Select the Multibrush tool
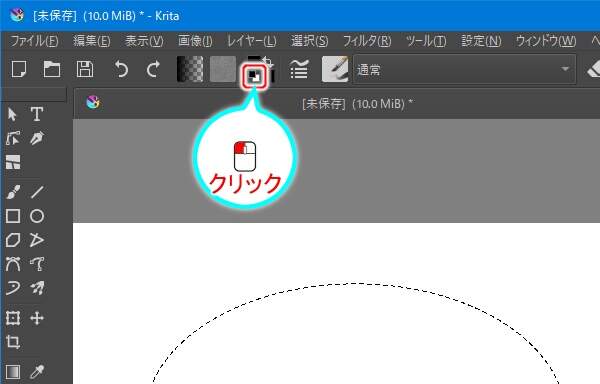Image resolution: width=600 pixels, height=384 pixels. pos(37,288)
